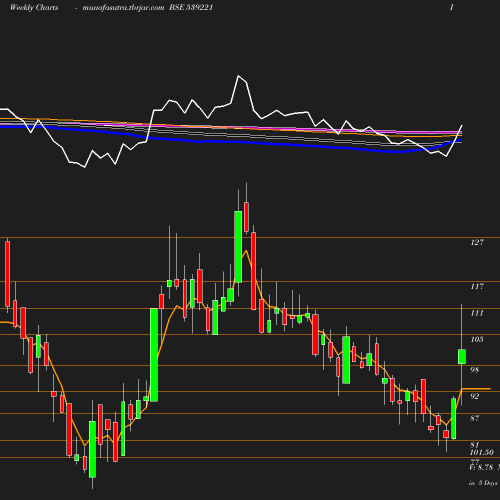Click the 117 price axis label

[477, 286]
